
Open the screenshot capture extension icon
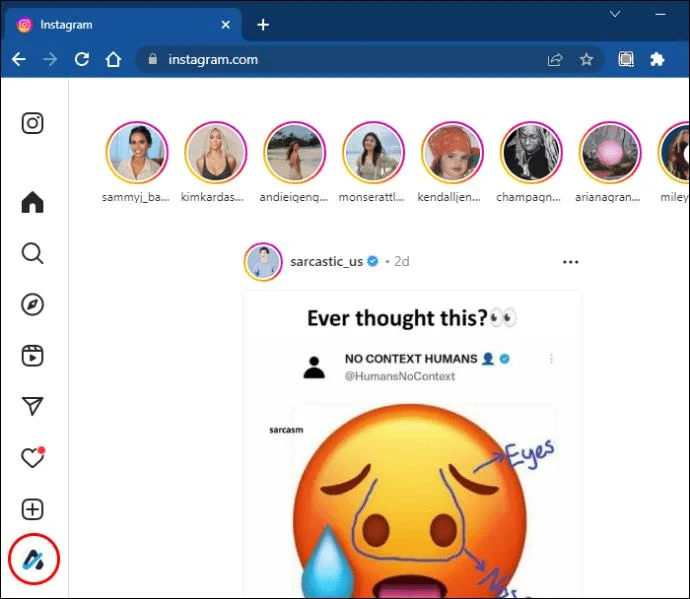pyautogui.click(x=626, y=59)
